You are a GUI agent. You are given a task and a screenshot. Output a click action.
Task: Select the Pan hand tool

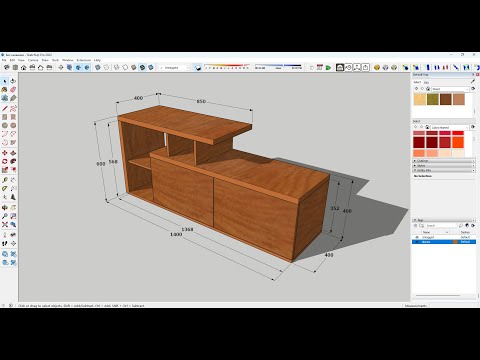[x=13, y=208]
